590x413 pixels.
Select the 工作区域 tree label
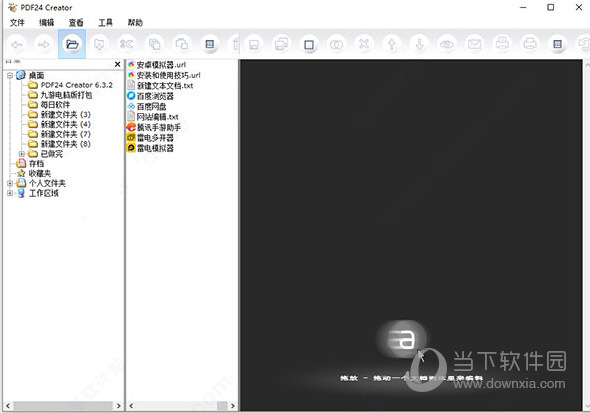[44, 193]
